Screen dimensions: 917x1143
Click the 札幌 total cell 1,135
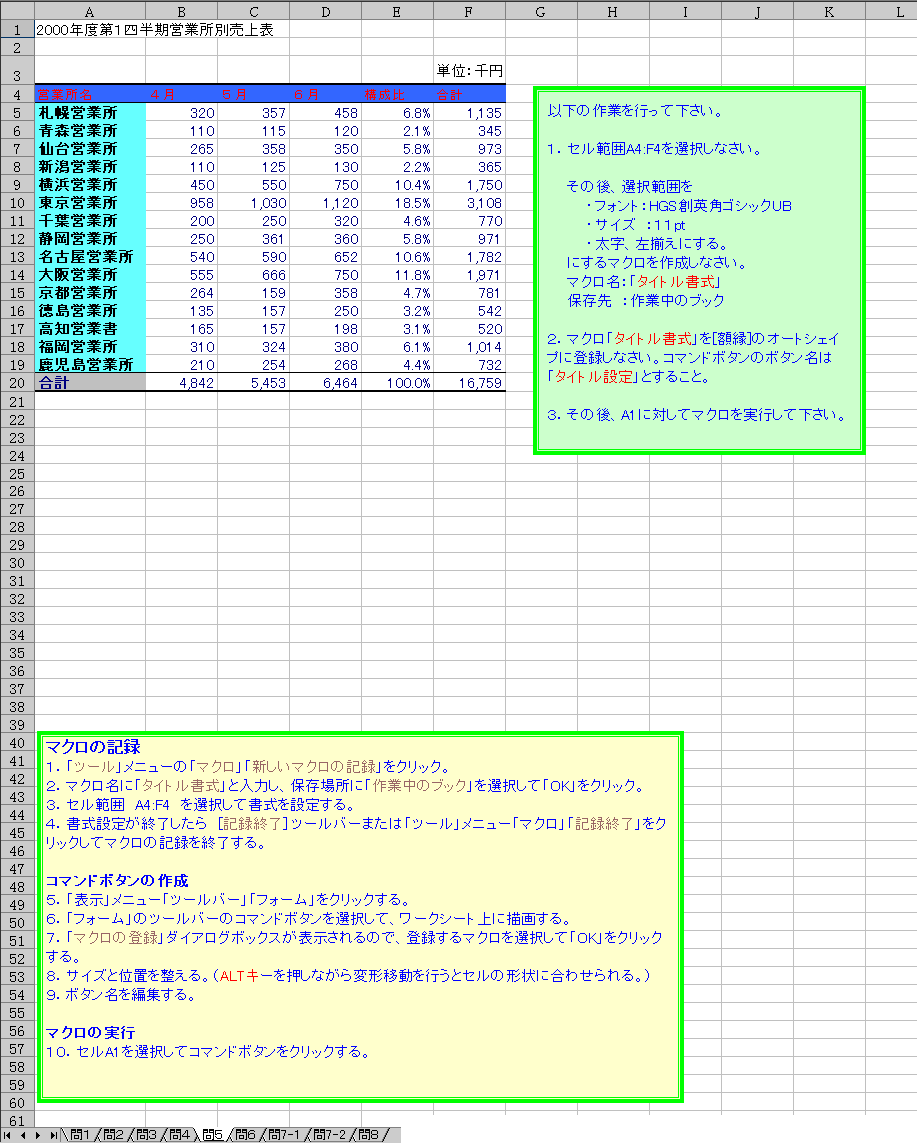click(469, 113)
